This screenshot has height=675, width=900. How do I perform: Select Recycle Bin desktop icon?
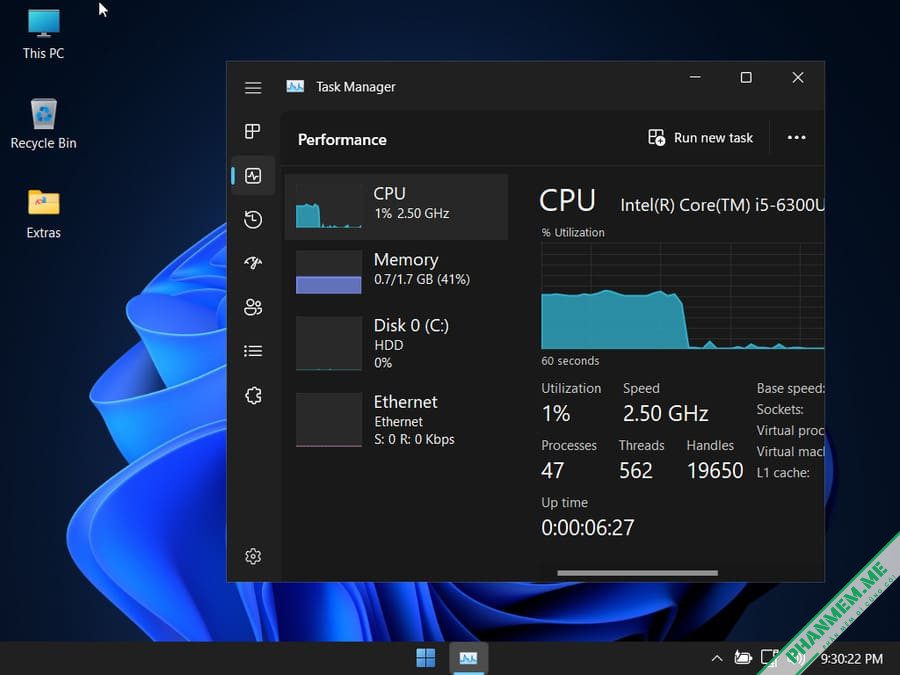[44, 123]
